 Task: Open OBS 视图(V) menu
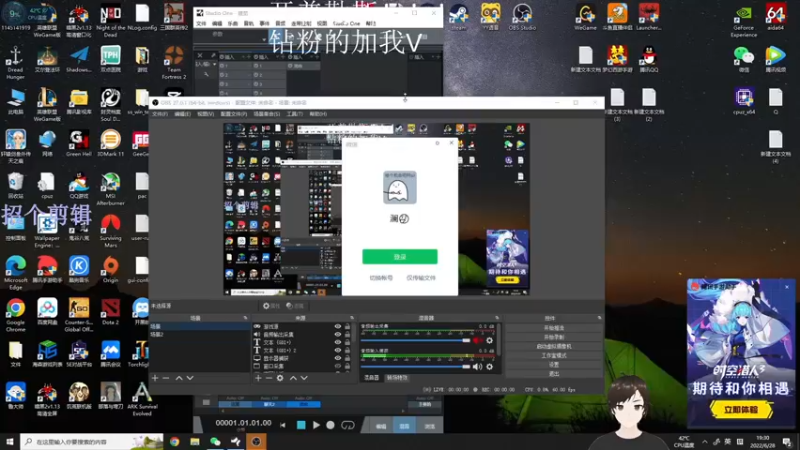point(205,114)
